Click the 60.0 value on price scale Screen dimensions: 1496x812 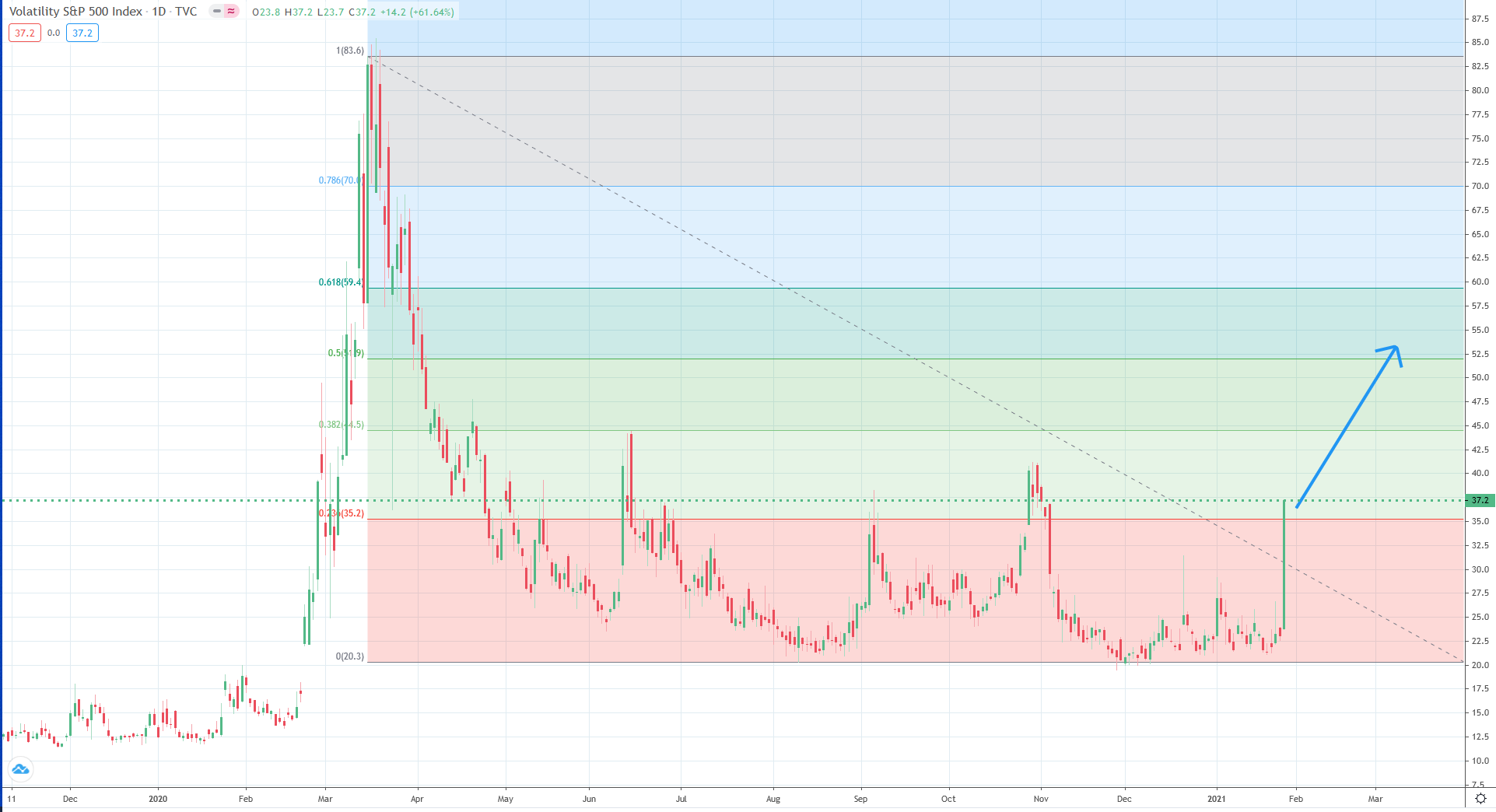click(x=1480, y=282)
